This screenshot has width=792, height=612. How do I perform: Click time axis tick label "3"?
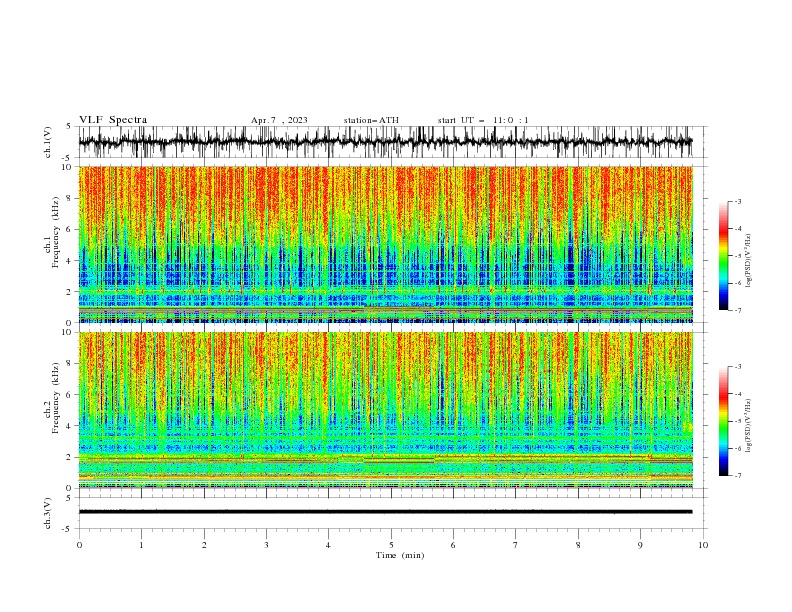click(x=266, y=545)
